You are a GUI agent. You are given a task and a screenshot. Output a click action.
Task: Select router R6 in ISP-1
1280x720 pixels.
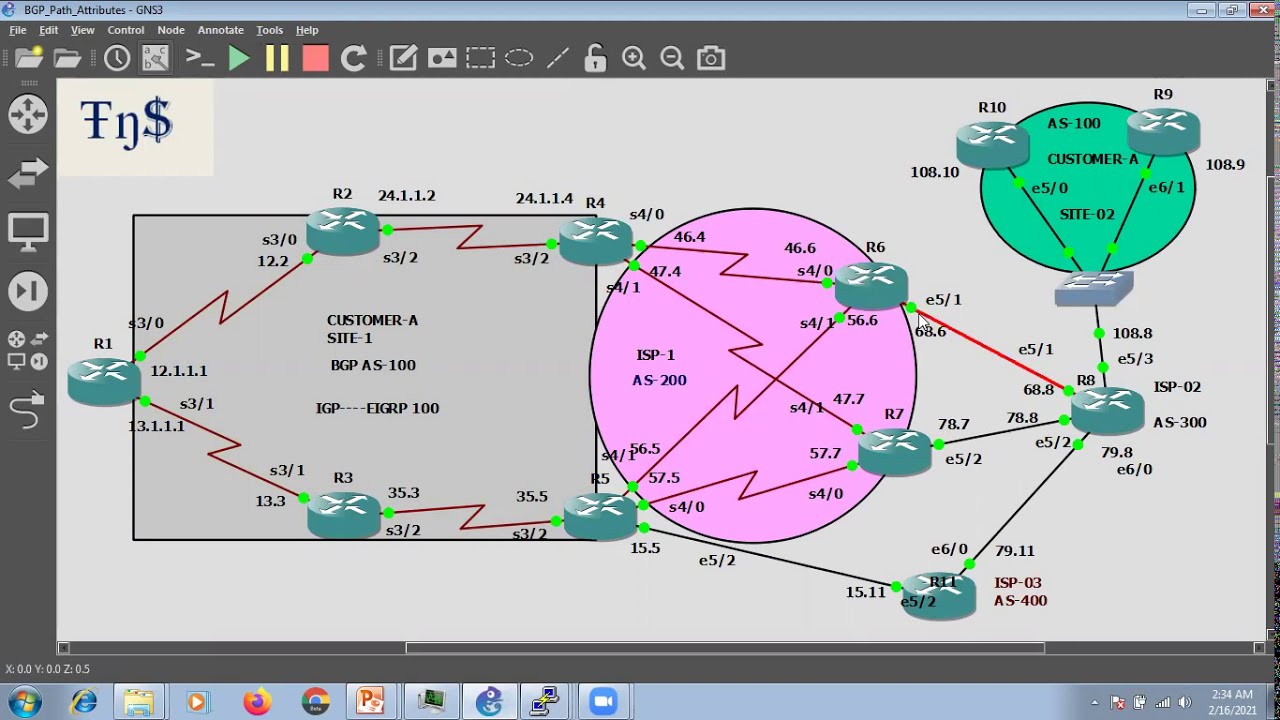[x=871, y=285]
